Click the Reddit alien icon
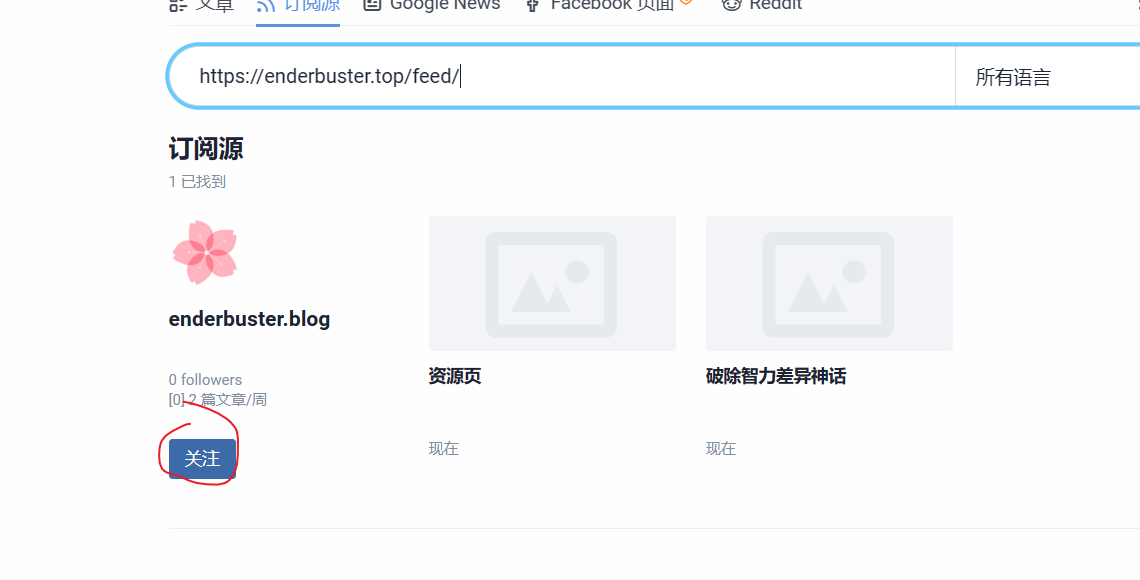The image size is (1140, 580). (732, 5)
